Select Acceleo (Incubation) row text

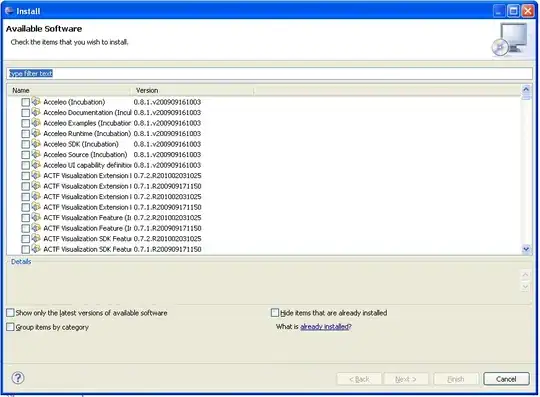pos(74,102)
